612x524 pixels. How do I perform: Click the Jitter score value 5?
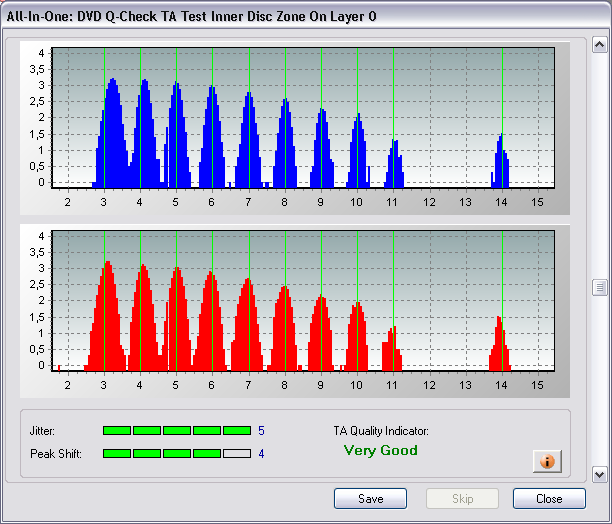(261, 431)
